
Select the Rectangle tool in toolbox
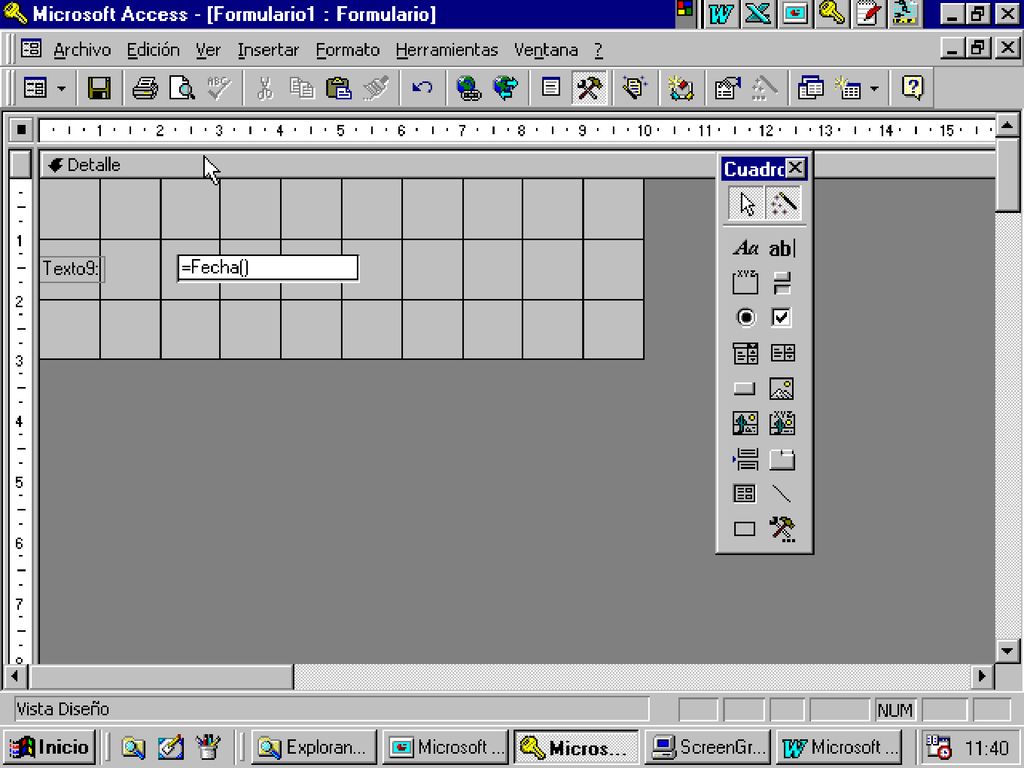pos(746,528)
